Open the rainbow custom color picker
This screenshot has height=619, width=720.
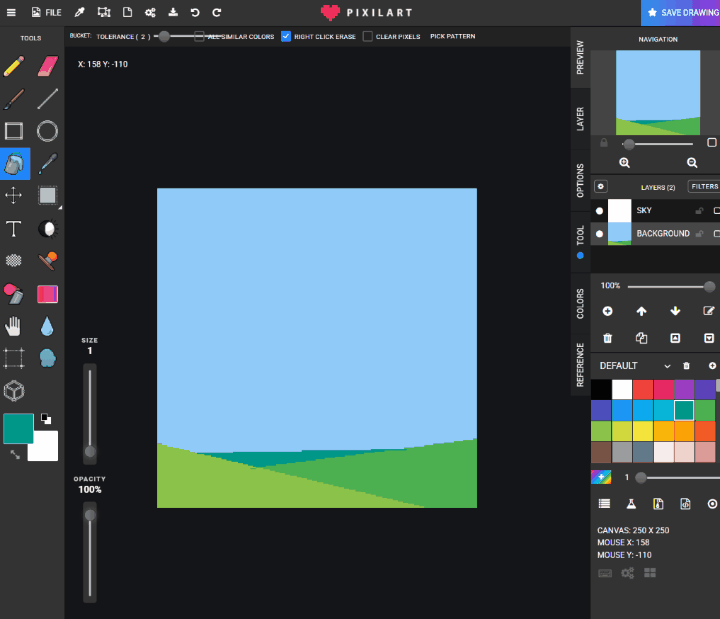[601, 477]
